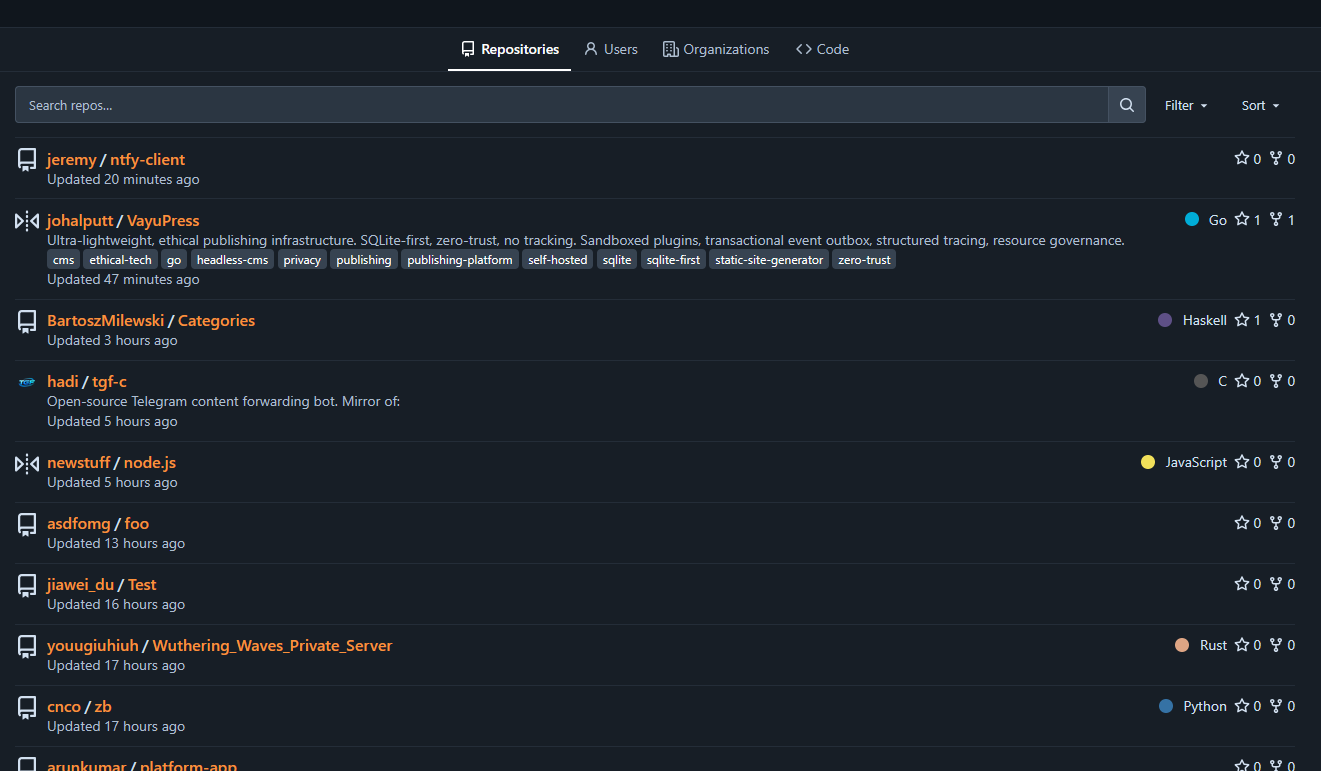This screenshot has height=771, width=1321.
Task: Select the self-hosted topic tag
Action: (558, 260)
